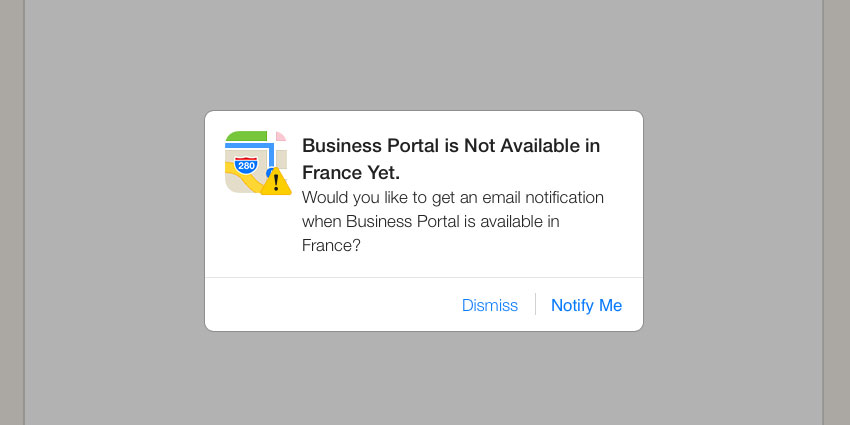Dismiss the Business Portal alert
This screenshot has width=850, height=425.
[x=490, y=305]
